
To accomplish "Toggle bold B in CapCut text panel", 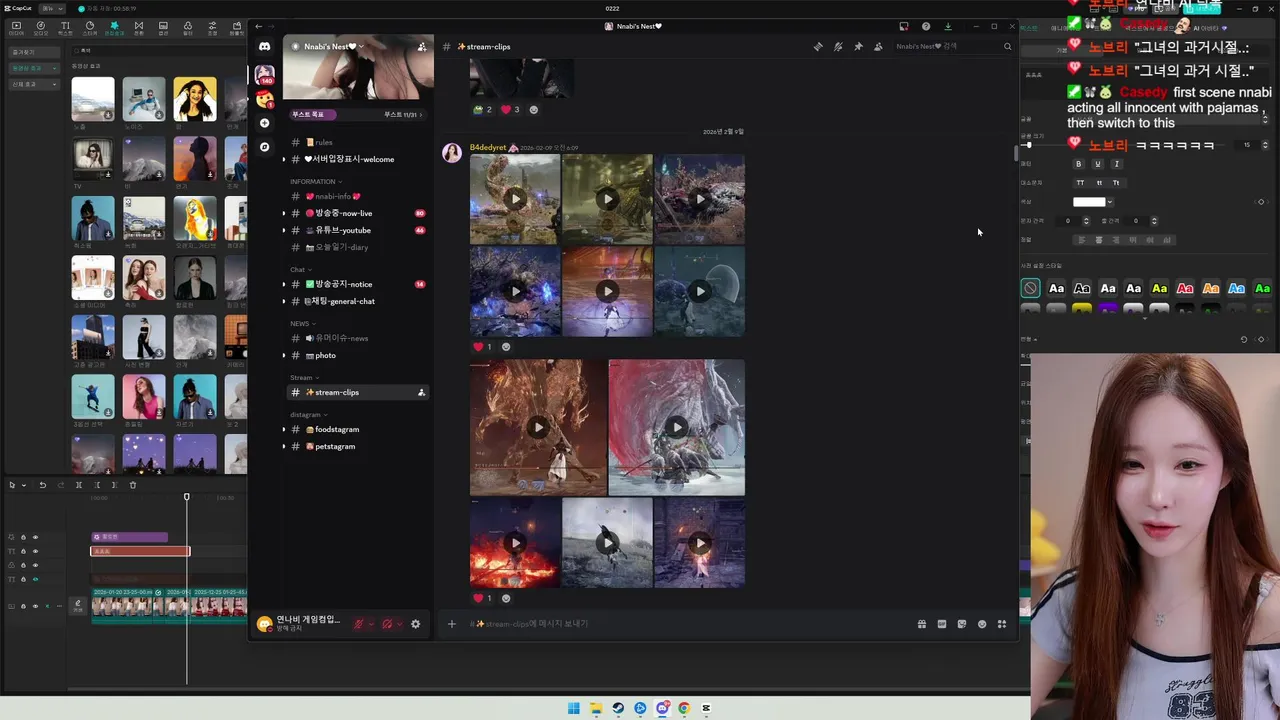I will click(1078, 164).
